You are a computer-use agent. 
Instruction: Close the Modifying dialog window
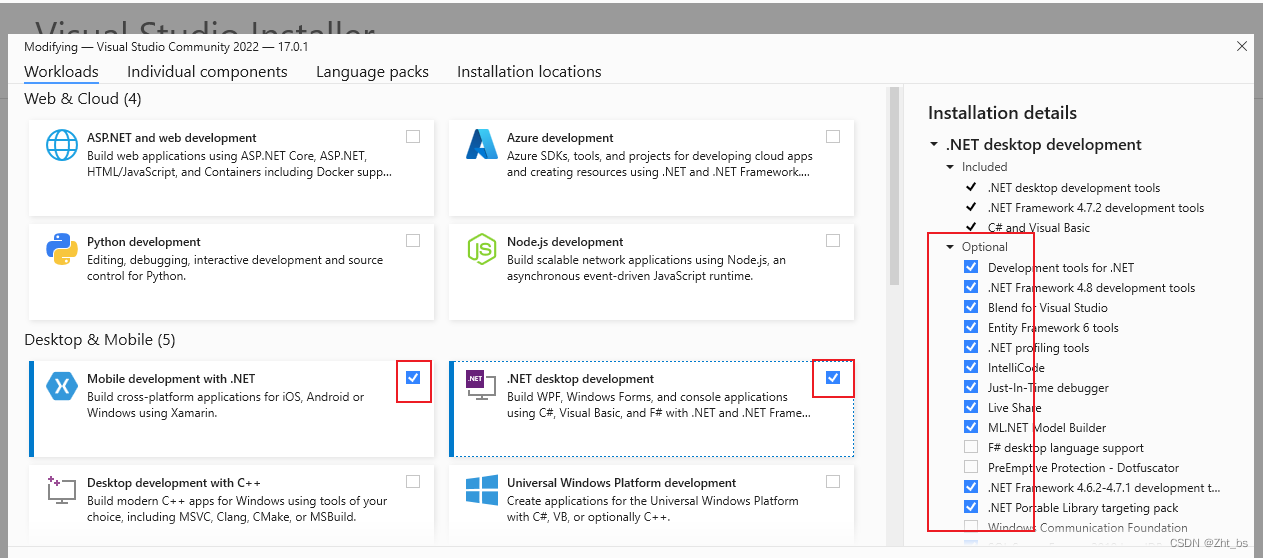coord(1242,46)
